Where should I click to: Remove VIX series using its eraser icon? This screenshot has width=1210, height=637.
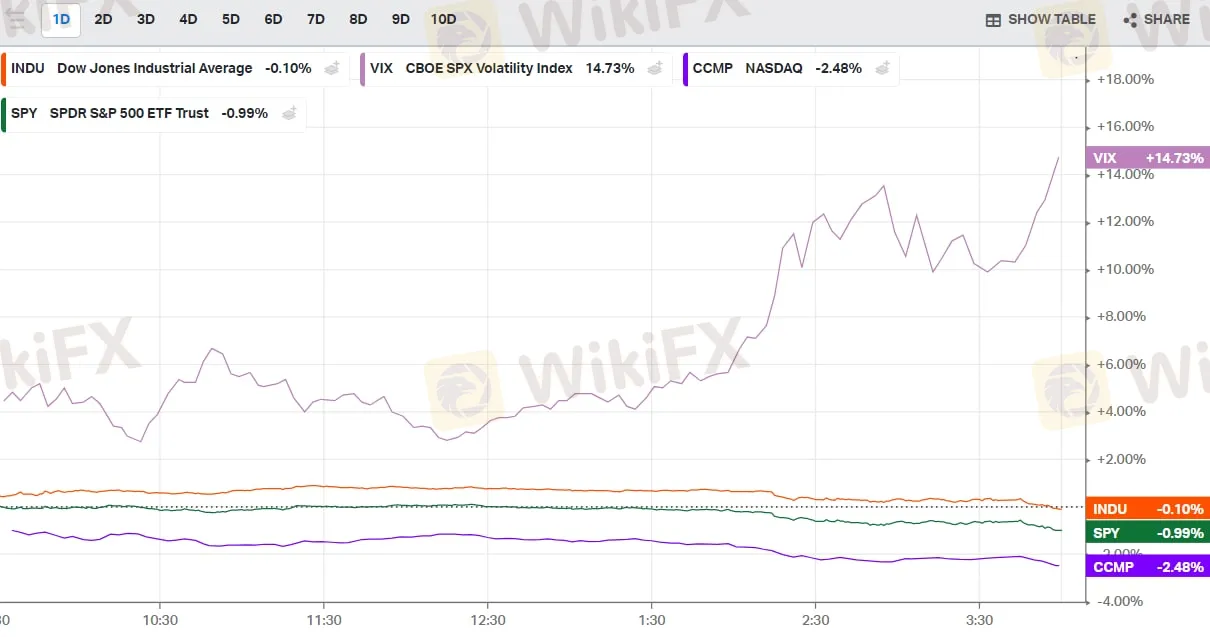[655, 69]
